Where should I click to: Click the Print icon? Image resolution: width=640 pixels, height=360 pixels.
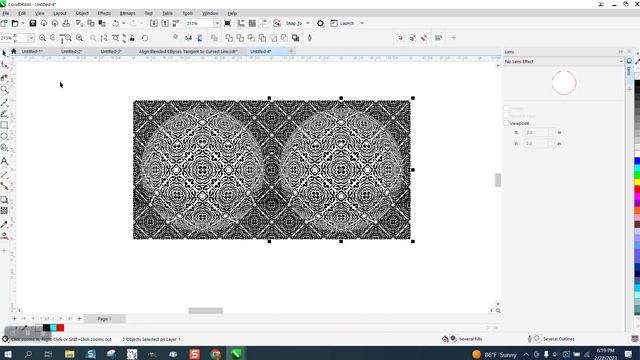coord(66,23)
